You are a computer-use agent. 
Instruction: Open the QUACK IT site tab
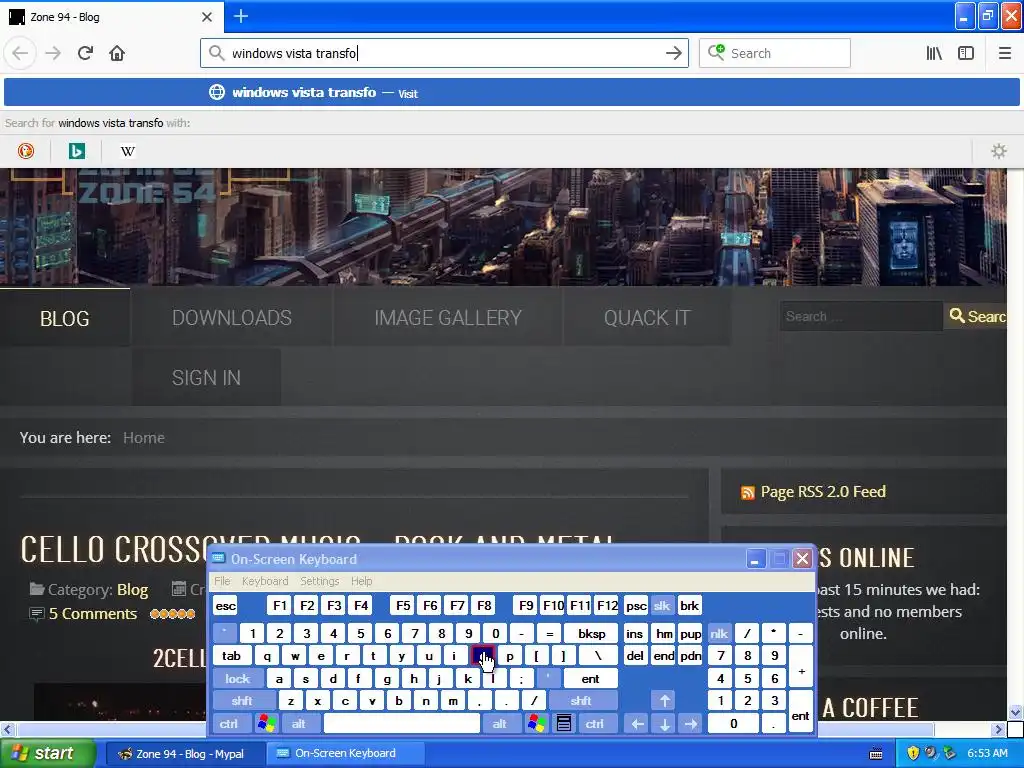(x=647, y=317)
